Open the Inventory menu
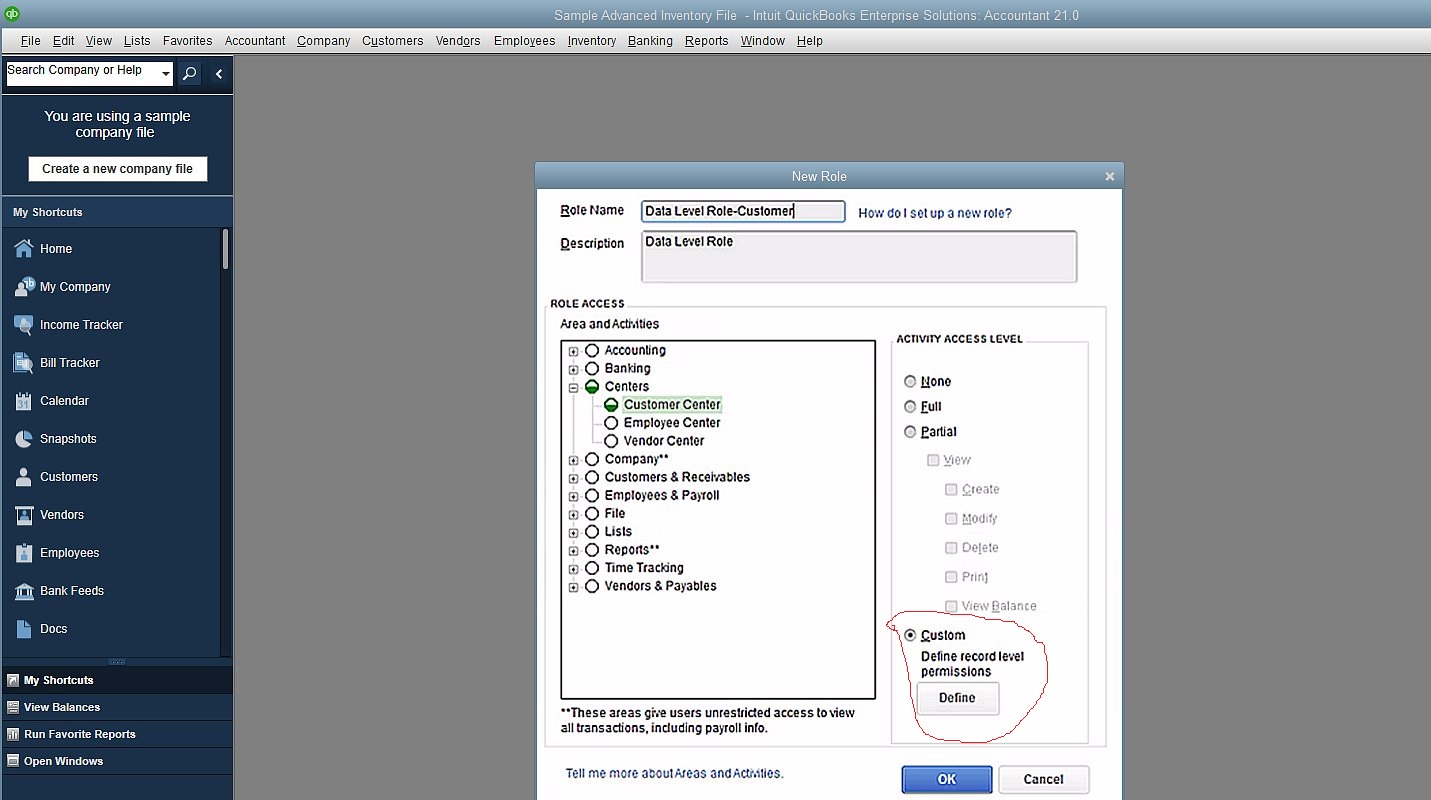The height and width of the screenshot is (800, 1431). tap(592, 41)
